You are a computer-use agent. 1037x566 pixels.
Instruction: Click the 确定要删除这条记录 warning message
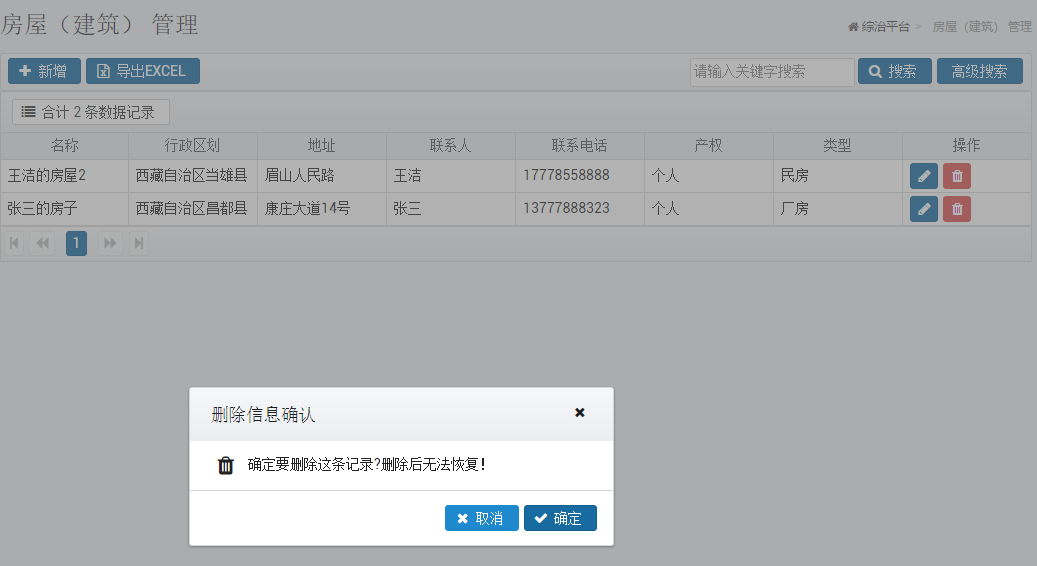(x=367, y=465)
